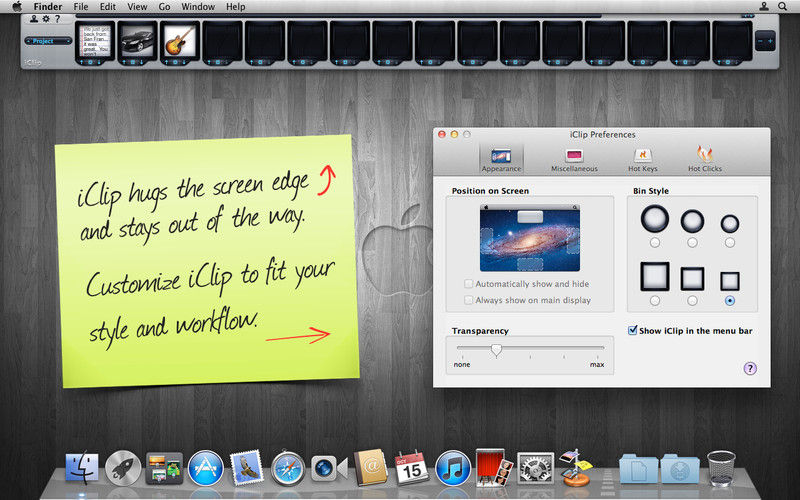Click the center square button under guitar bin
Screen dimensions: 800x500
[x=176, y=62]
